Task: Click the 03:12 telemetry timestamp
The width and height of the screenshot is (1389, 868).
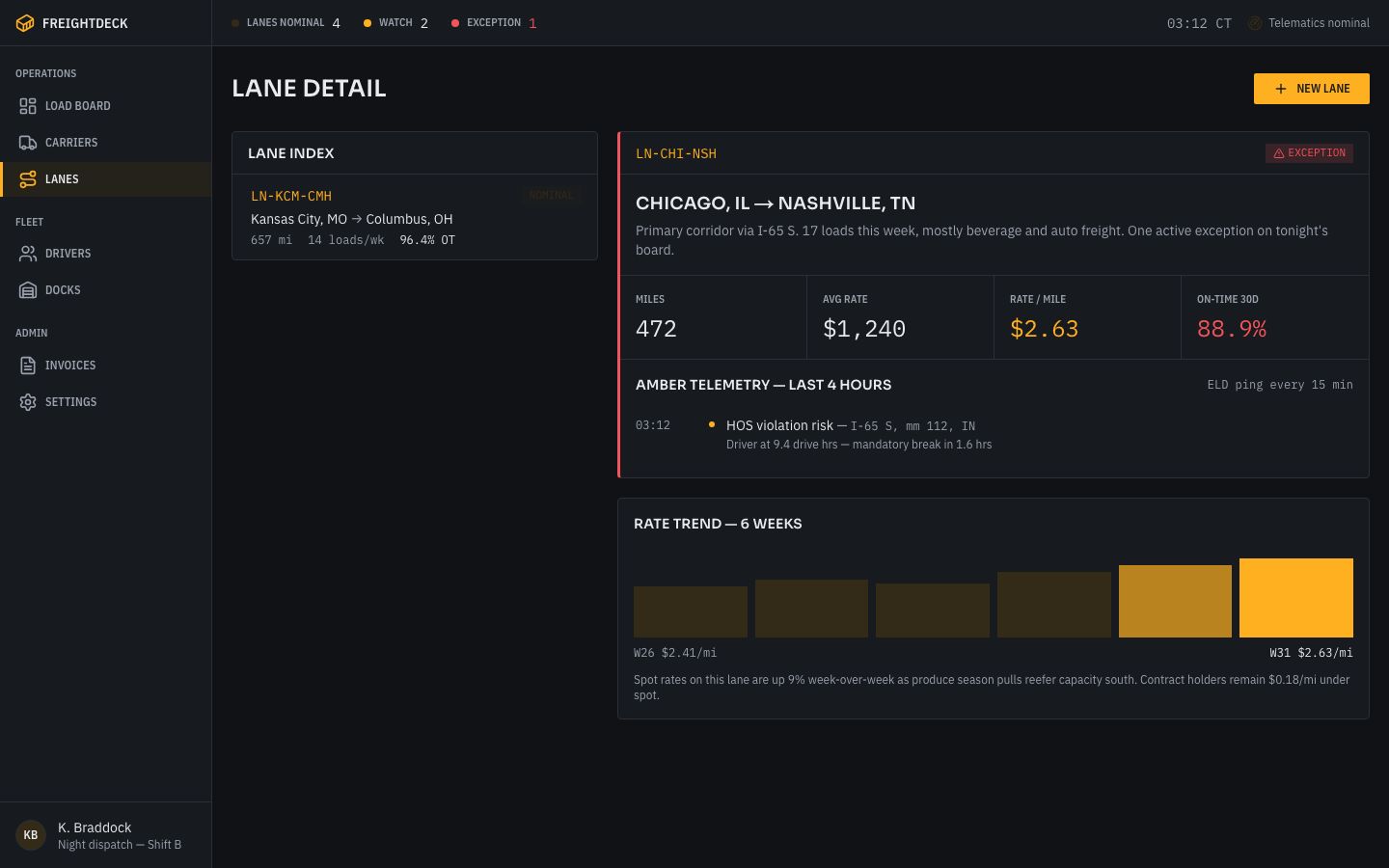Action: click(653, 425)
